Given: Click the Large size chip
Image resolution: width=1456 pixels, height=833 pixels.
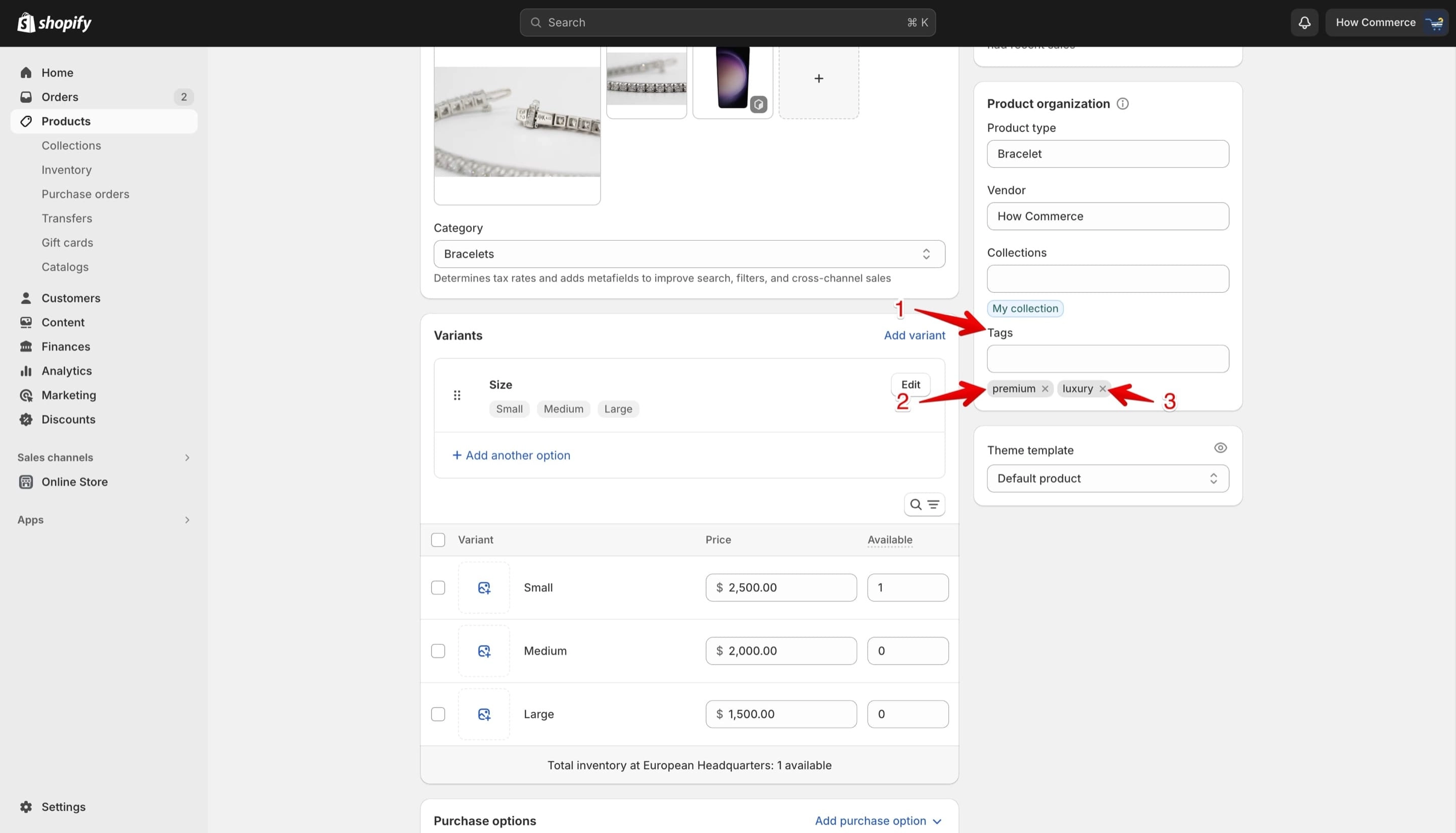Looking at the screenshot, I should click(x=618, y=409).
